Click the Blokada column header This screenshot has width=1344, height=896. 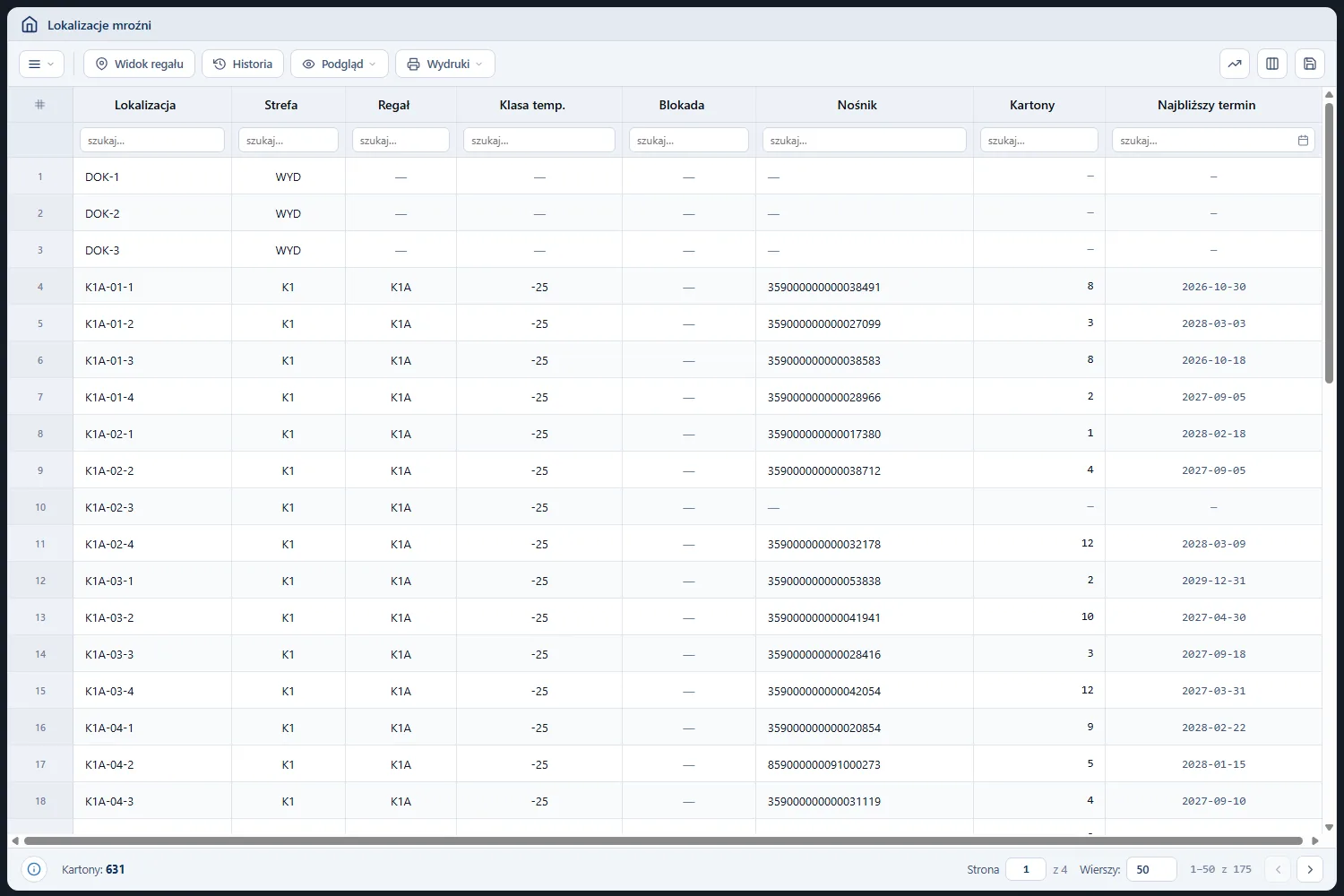coord(682,105)
